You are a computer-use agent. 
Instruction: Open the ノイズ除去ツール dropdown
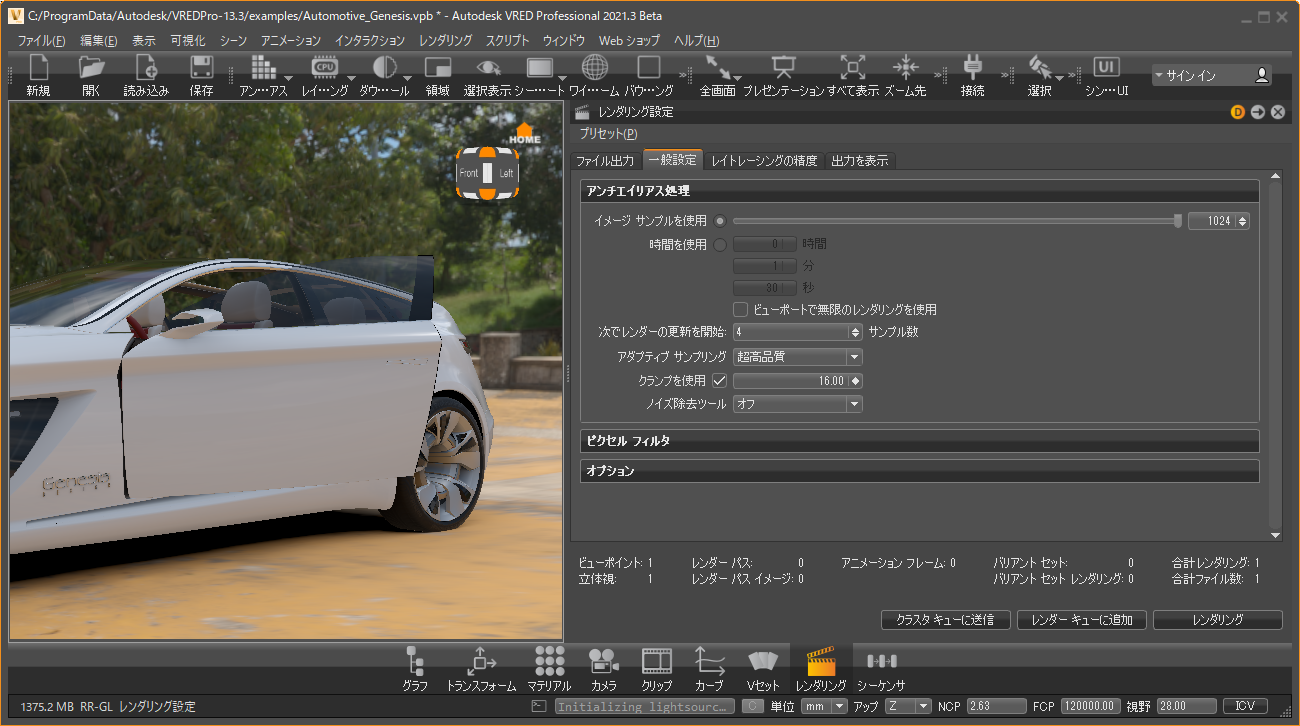797,405
